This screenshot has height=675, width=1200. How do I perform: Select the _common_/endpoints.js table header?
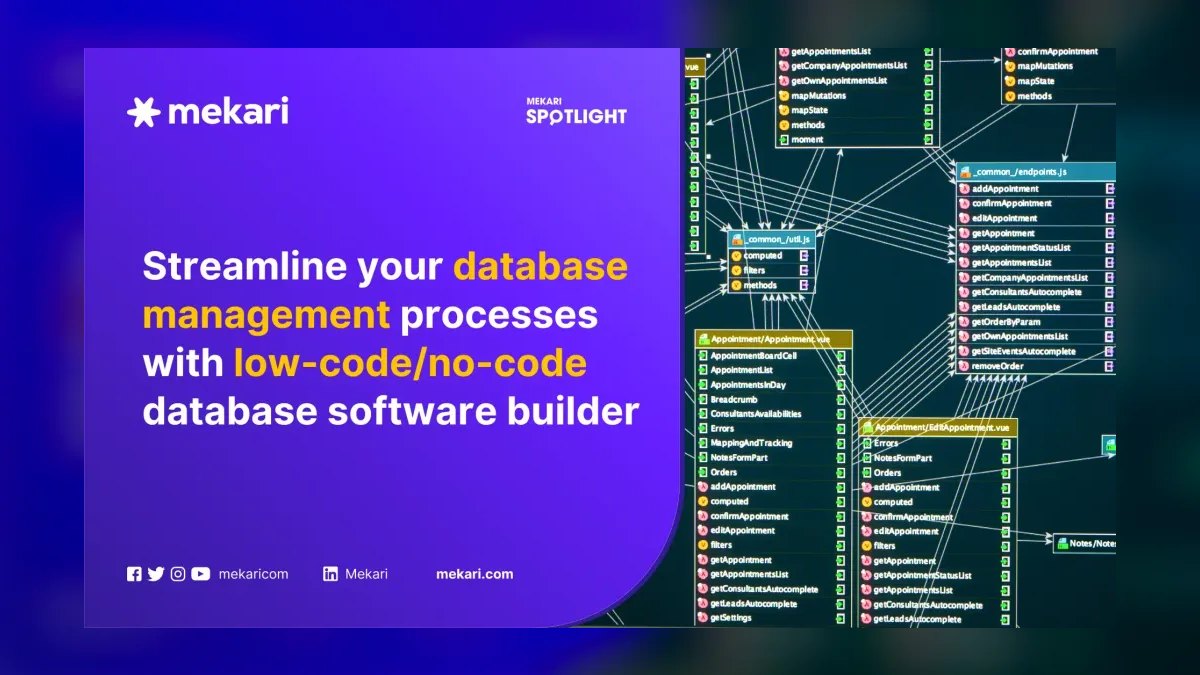coord(1036,173)
